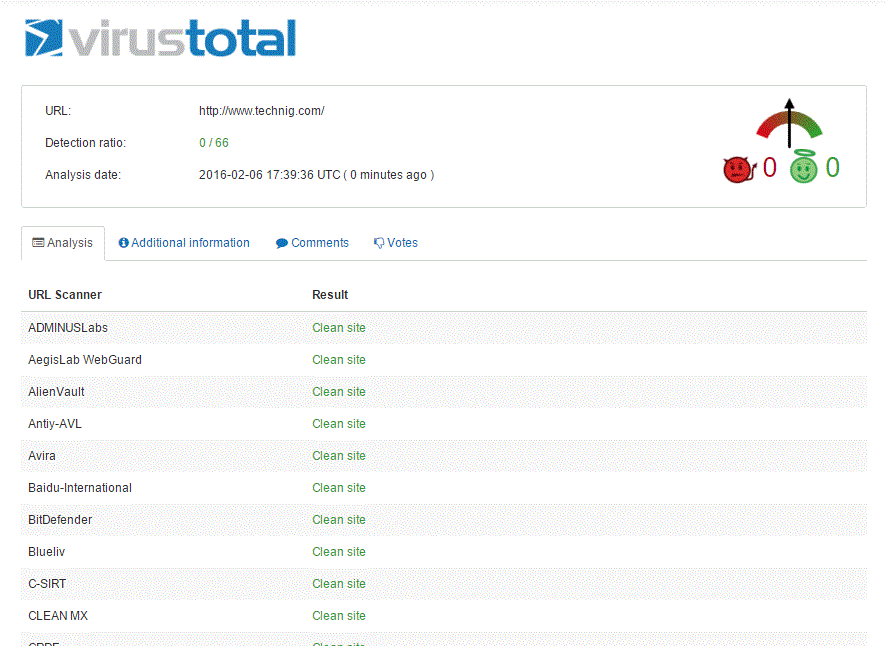Click the Clean site result for BitDefender
This screenshot has height=646, width=887.
pyautogui.click(x=339, y=519)
